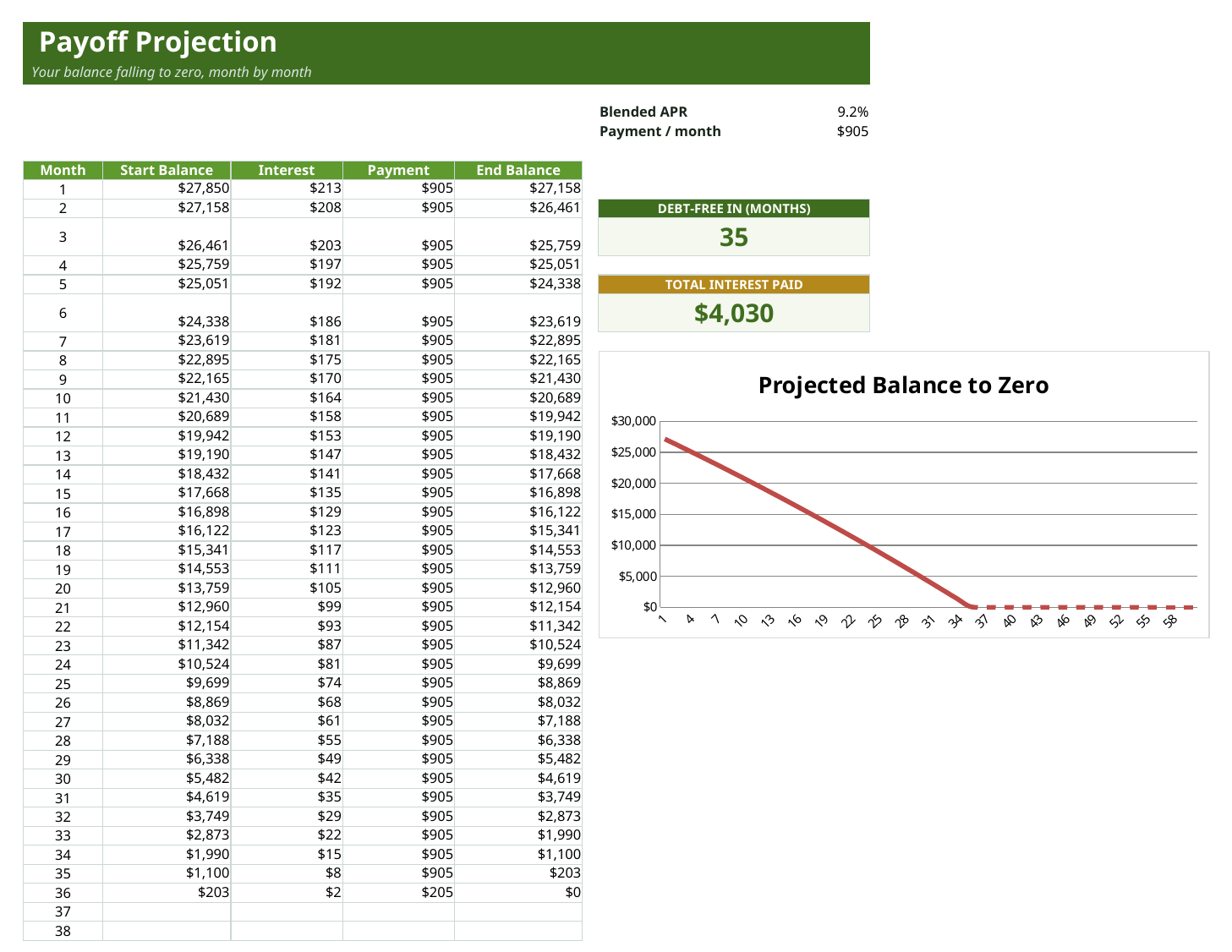
Task: Click interest cell $42
Action: pyautogui.click(x=287, y=779)
